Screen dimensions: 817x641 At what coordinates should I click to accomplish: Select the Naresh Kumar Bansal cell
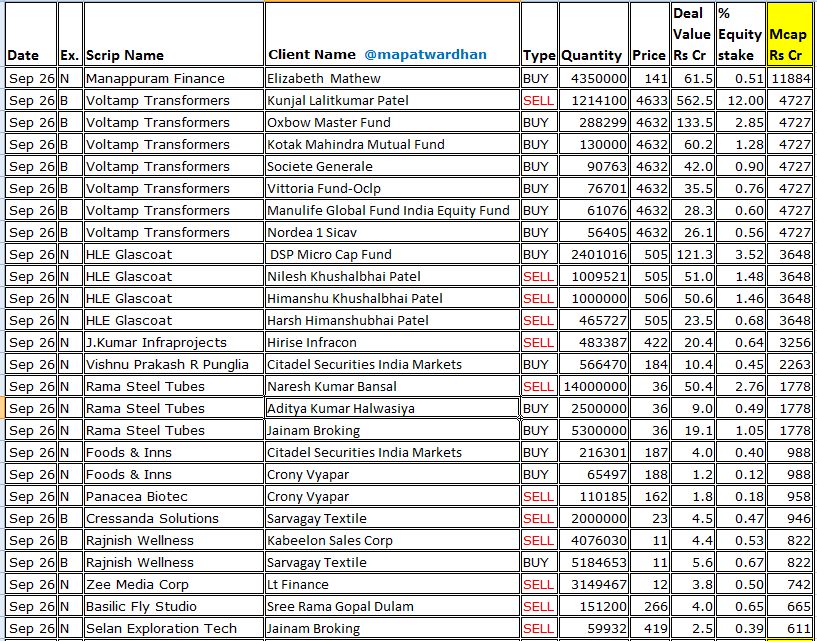pyautogui.click(x=392, y=386)
